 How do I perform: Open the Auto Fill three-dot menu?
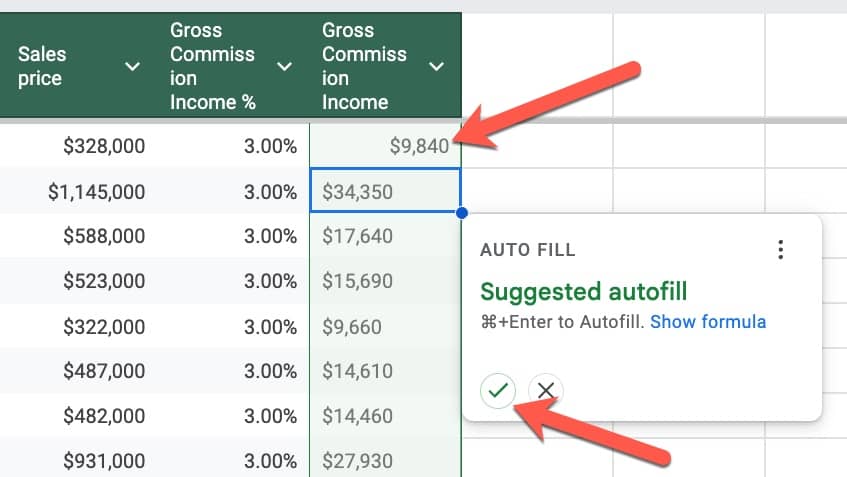click(x=781, y=250)
